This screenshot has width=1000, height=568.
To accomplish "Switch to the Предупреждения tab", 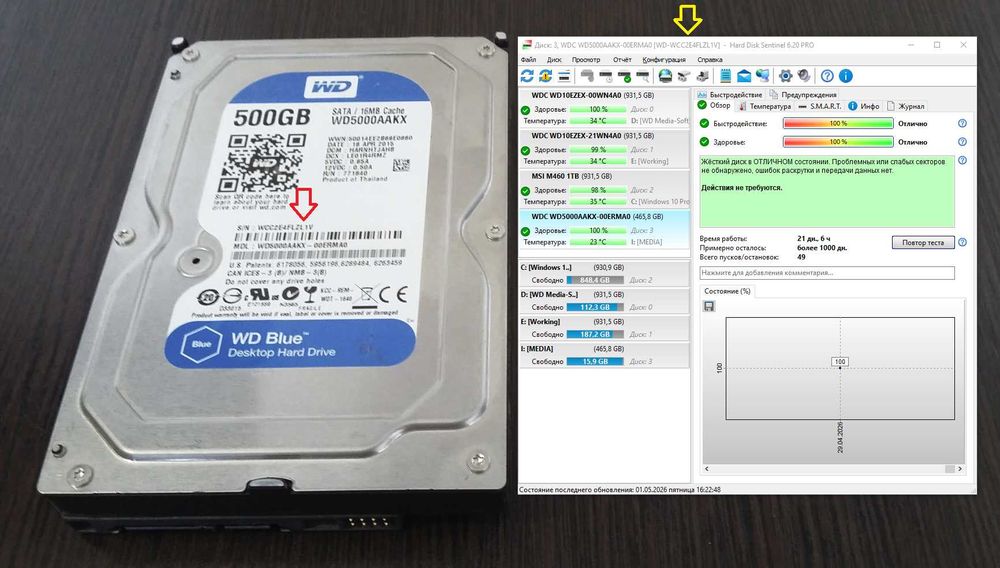I will pyautogui.click(x=803, y=94).
